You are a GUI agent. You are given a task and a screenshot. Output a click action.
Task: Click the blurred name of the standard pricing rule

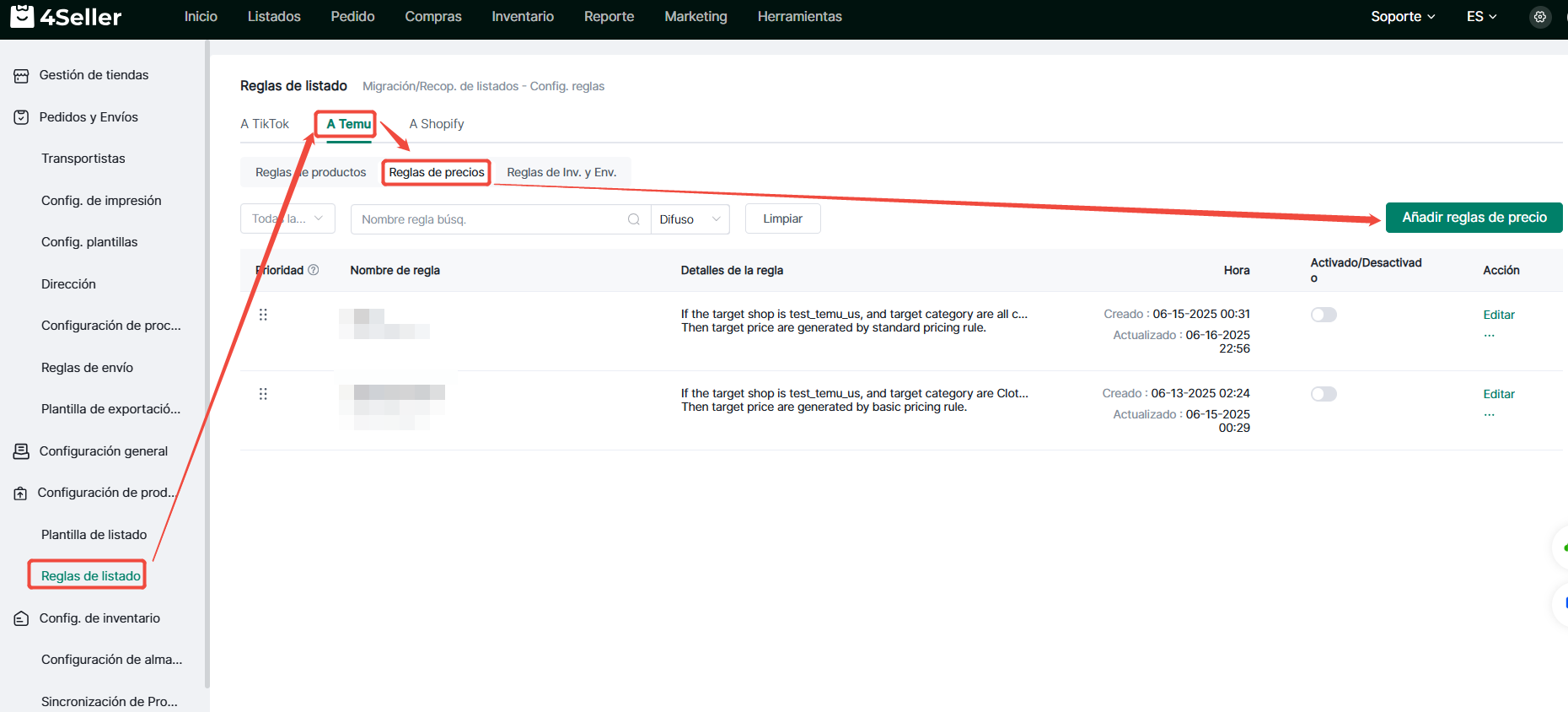pos(384,324)
